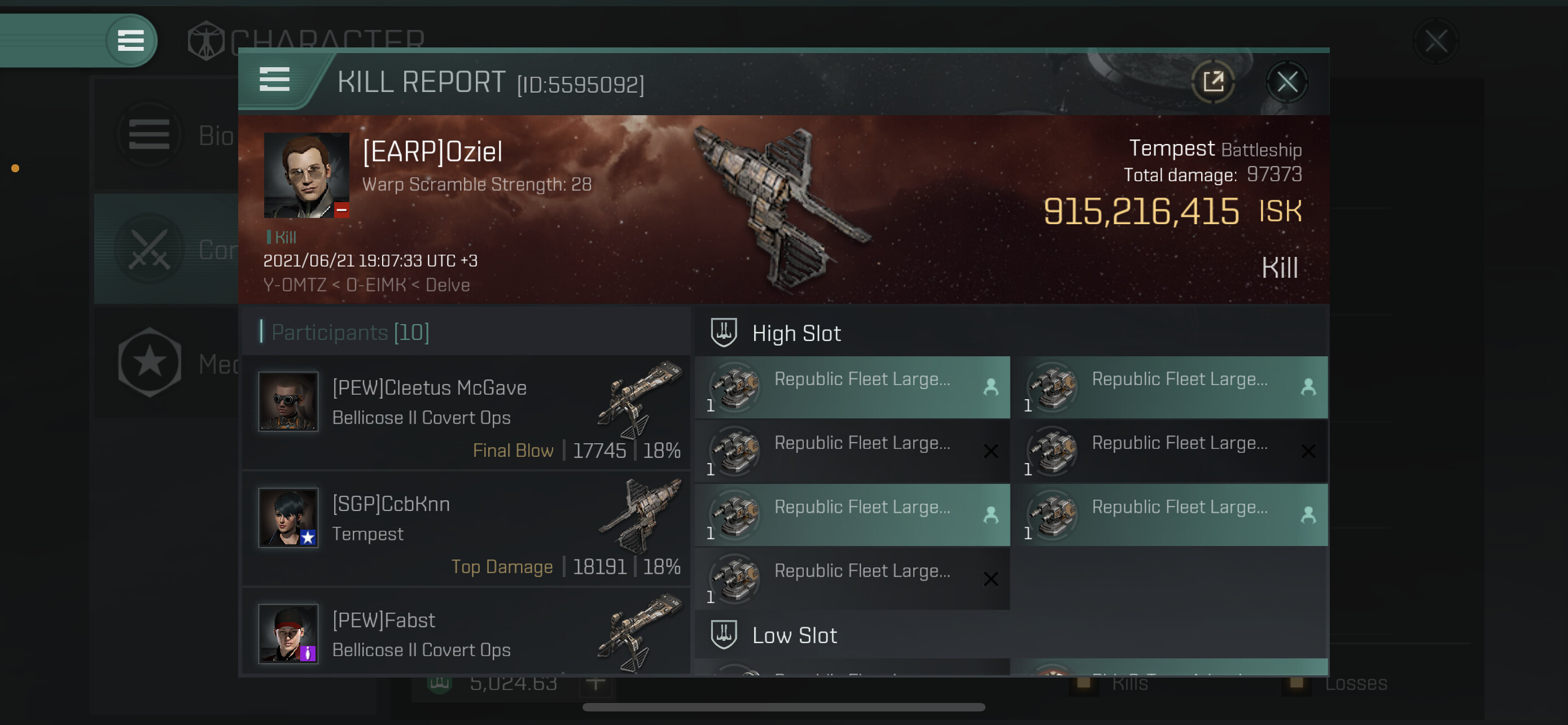Screen dimensions: 1568x725
Task: Select CcbKnn participant entry
Action: pos(466,528)
